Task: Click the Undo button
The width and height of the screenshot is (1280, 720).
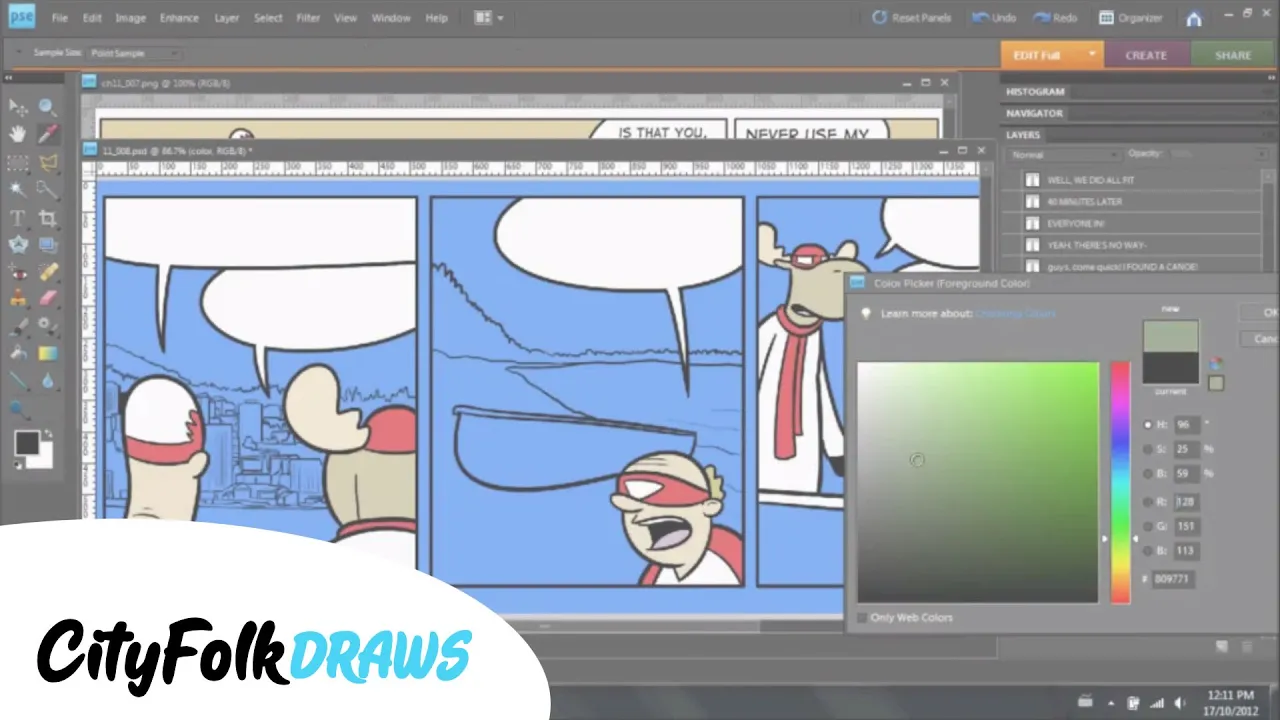Action: [x=993, y=18]
